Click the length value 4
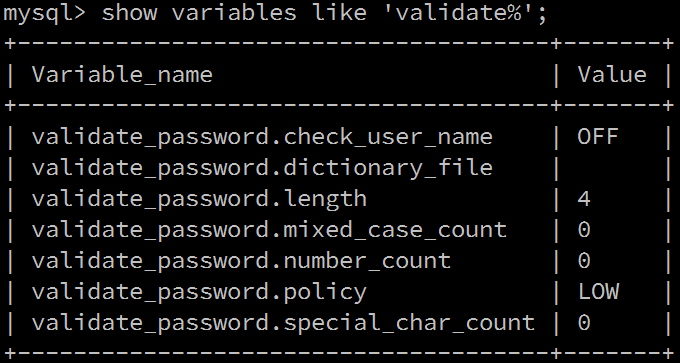 pyautogui.click(x=584, y=199)
